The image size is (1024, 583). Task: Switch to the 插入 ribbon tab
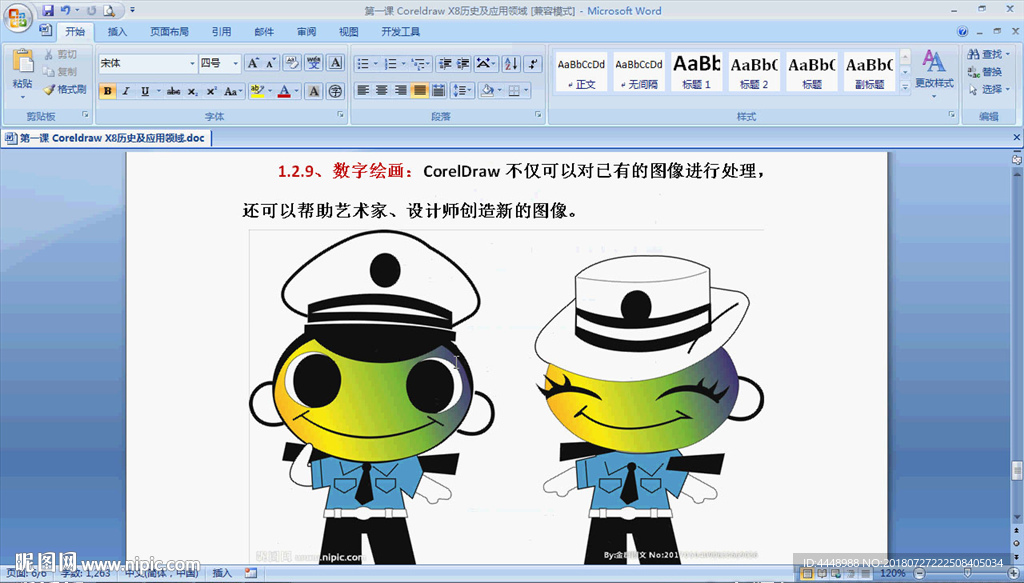pos(117,31)
